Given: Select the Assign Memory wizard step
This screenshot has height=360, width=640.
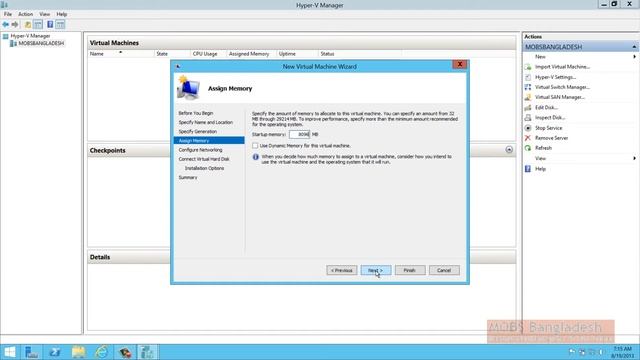Looking at the screenshot, I should click(209, 141).
